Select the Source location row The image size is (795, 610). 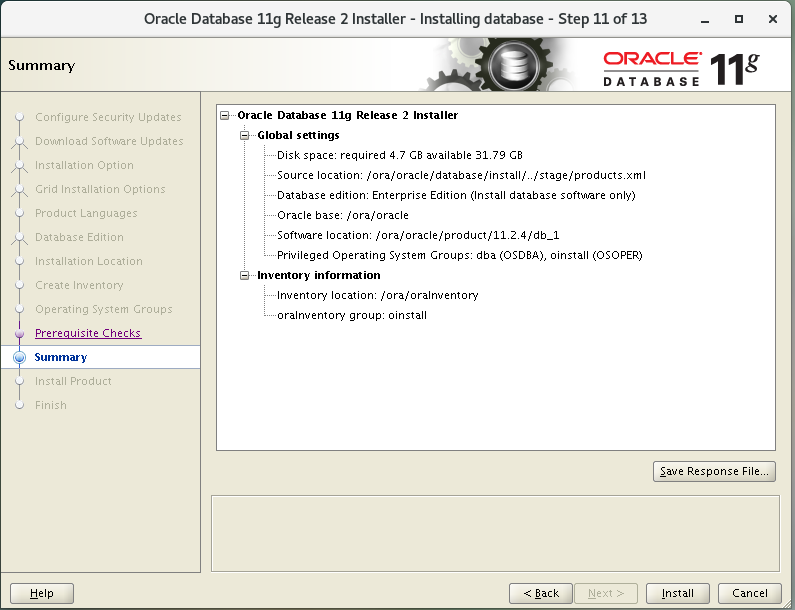[x=461, y=175]
